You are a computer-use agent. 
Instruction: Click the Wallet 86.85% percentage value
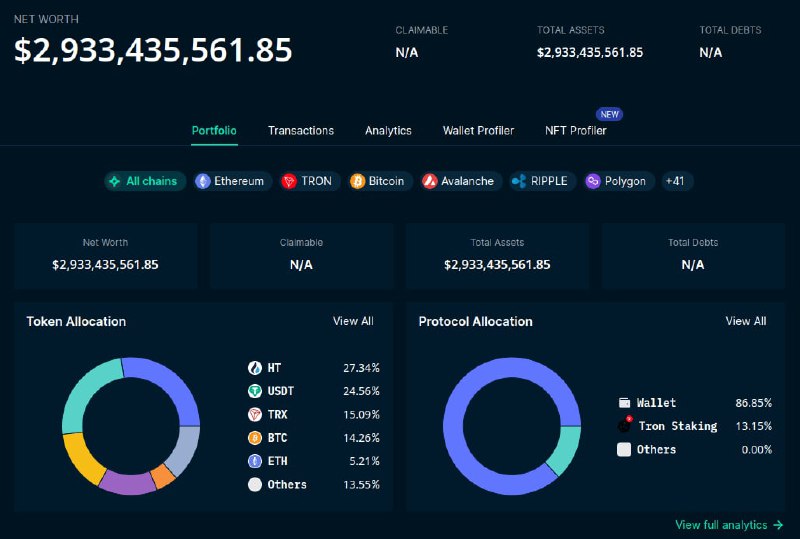[x=754, y=403]
